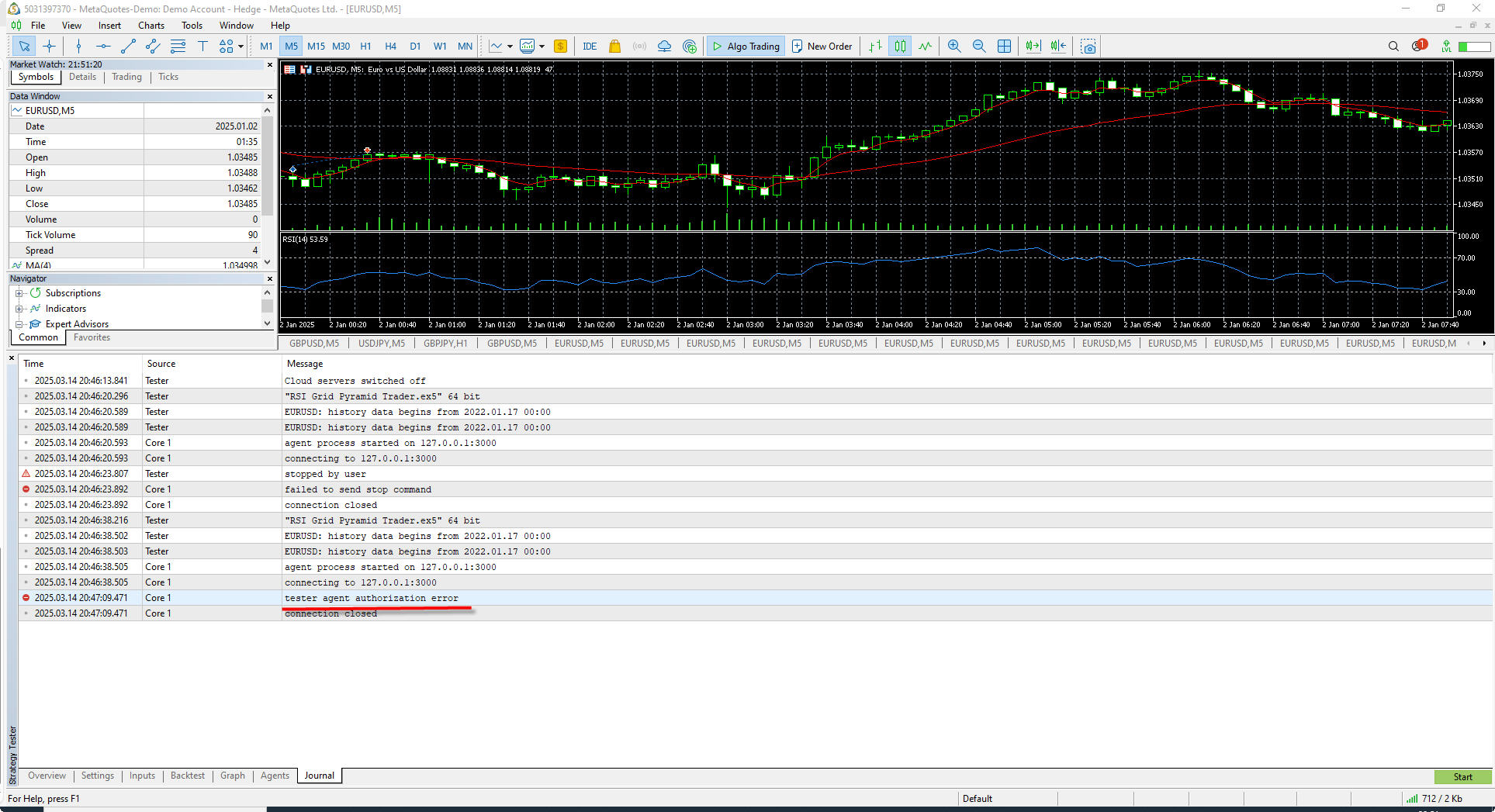This screenshot has height=812, width=1495.
Task: Select the crosshair cursor tool
Action: [49, 47]
